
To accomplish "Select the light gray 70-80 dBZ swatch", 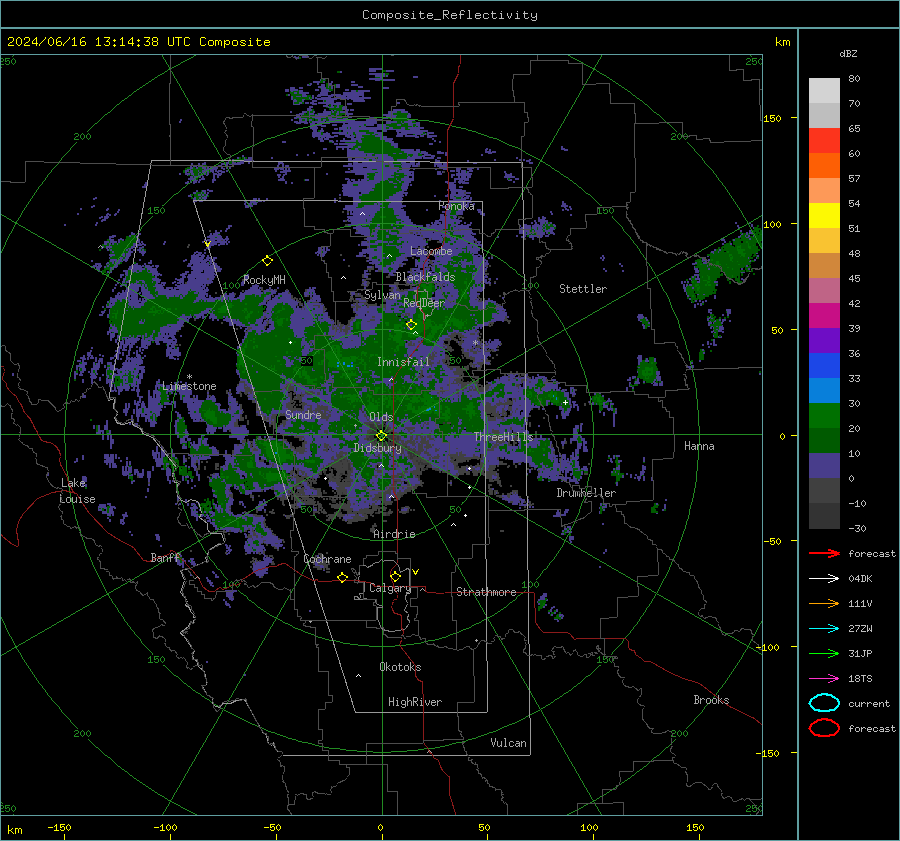I will click(x=824, y=90).
